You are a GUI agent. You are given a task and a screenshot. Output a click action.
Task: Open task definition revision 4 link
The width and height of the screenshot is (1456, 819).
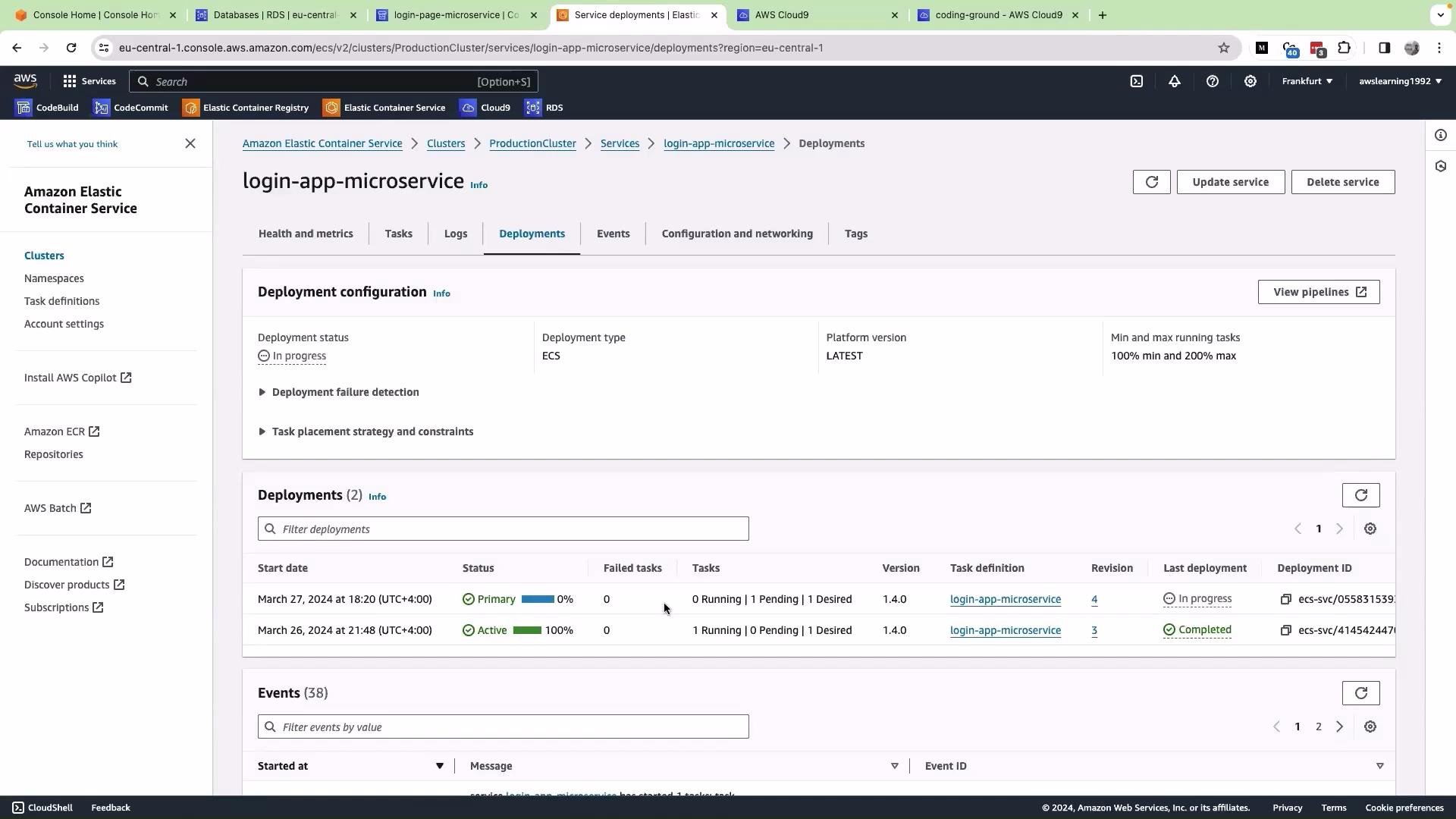(x=1094, y=600)
